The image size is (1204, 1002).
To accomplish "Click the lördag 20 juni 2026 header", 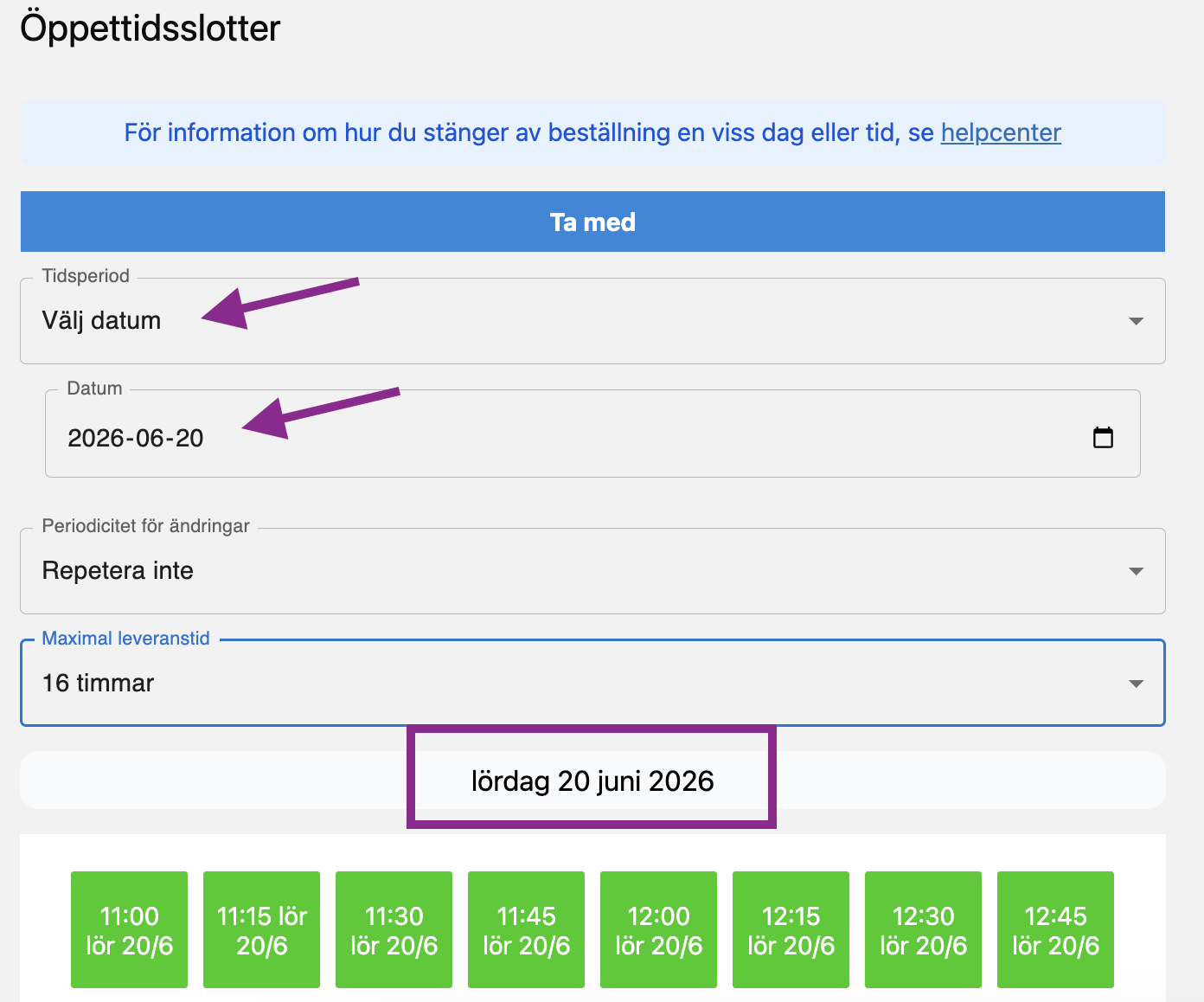I will pos(592,780).
